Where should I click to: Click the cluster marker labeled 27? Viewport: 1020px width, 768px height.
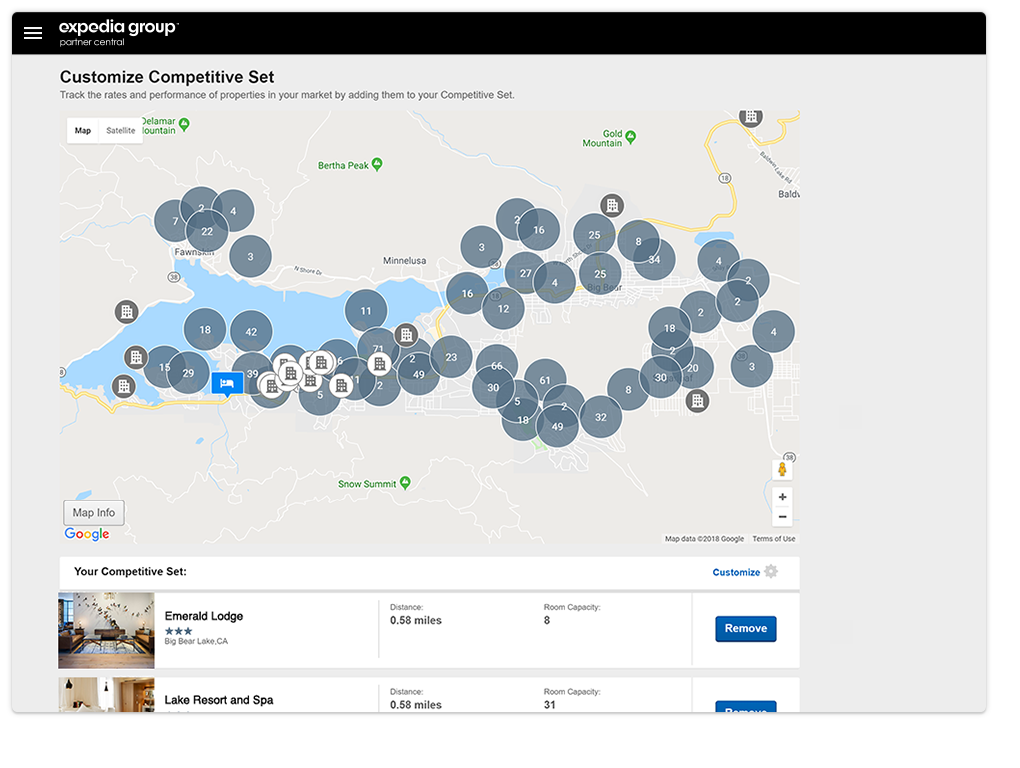pos(525,273)
